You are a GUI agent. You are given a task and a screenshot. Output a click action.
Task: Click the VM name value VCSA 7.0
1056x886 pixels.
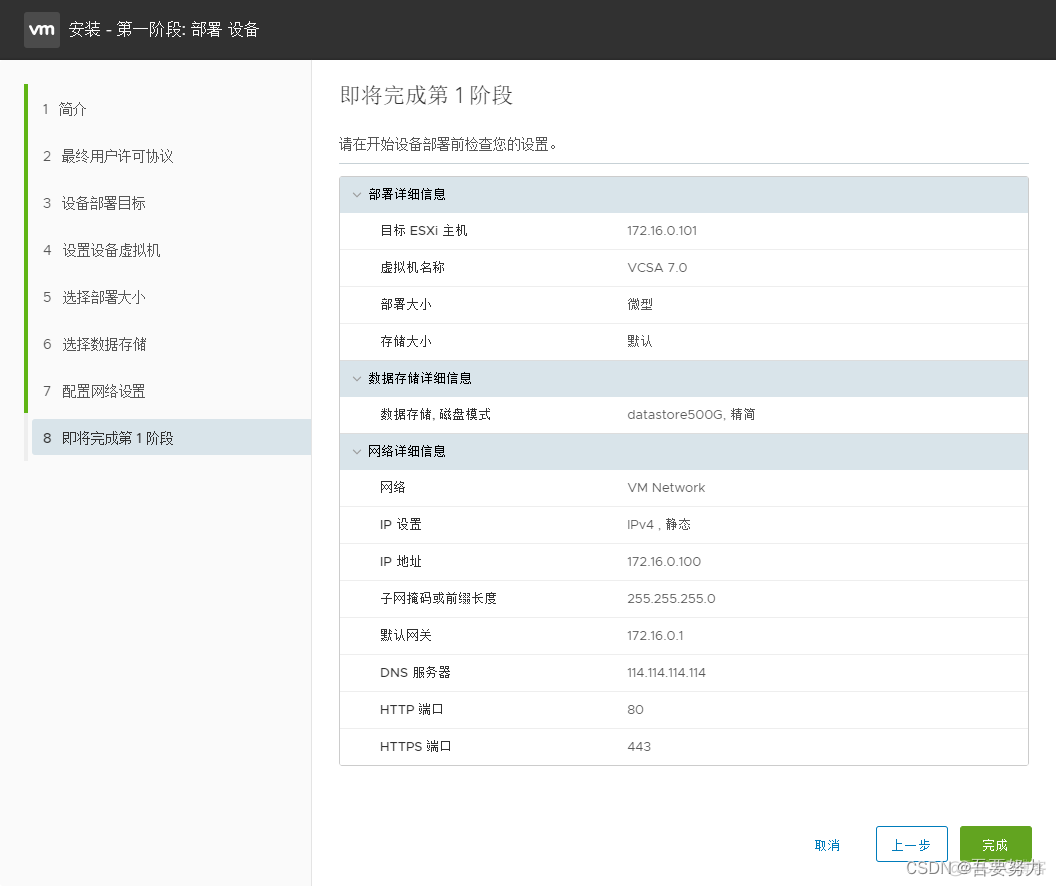click(657, 268)
